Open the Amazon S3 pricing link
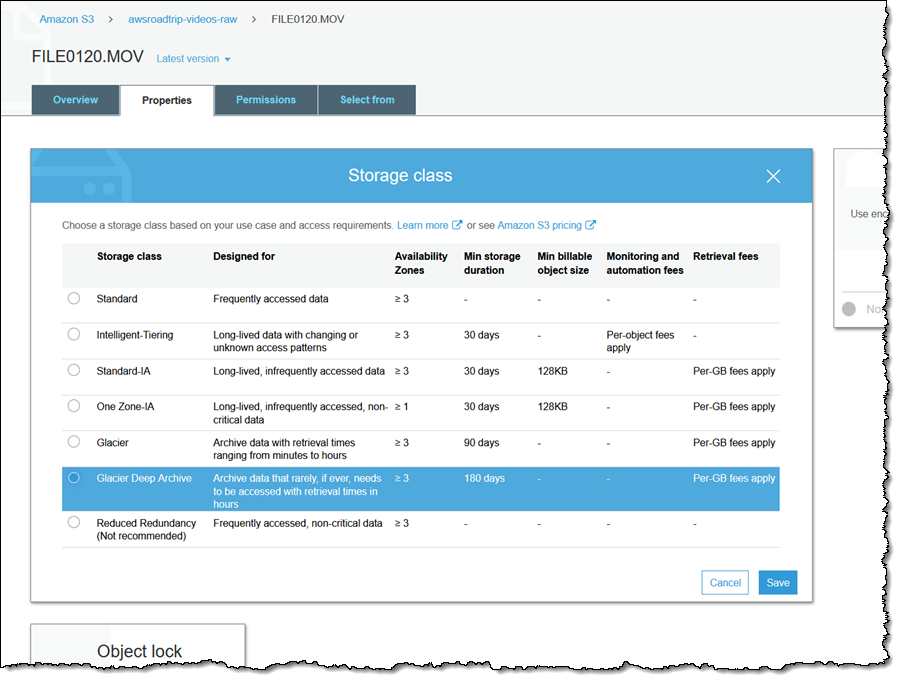The width and height of the screenshot is (900, 680). pos(540,225)
